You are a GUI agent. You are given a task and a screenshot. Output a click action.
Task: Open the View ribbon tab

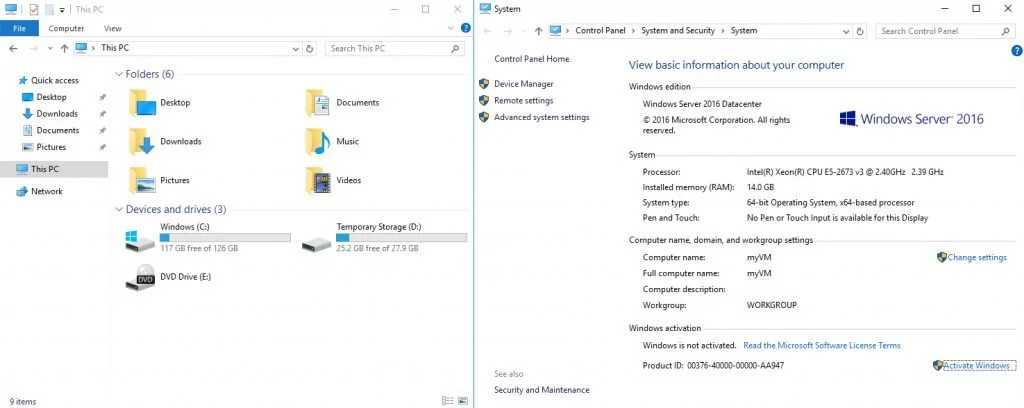point(112,28)
